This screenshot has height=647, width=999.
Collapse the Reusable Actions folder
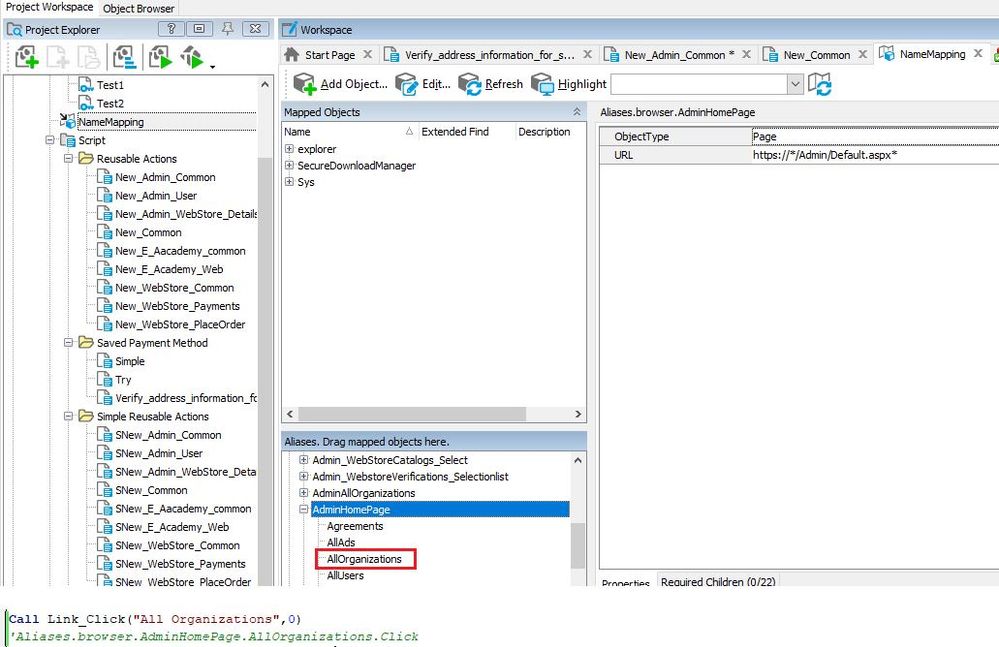(x=69, y=159)
